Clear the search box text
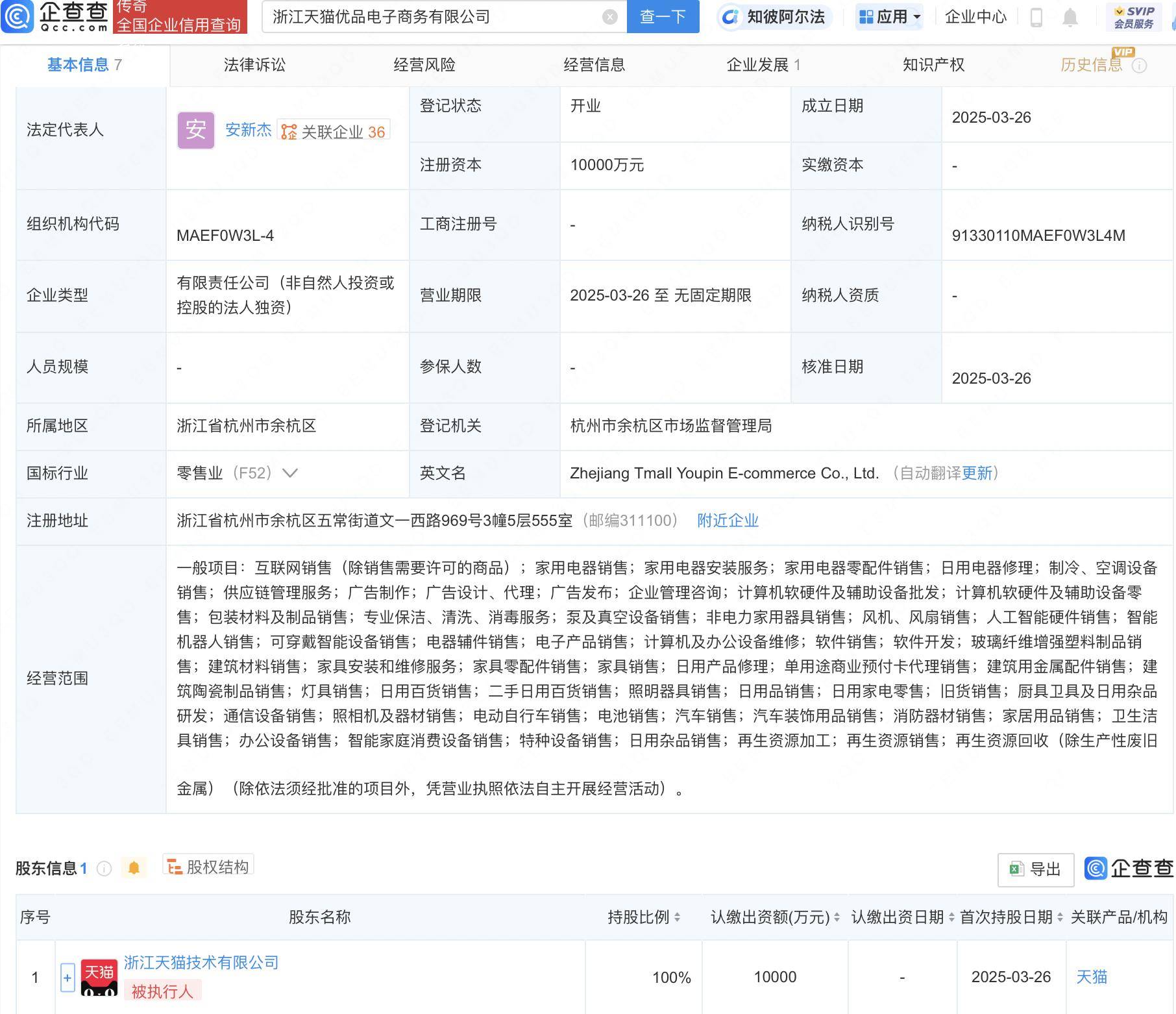 609,17
